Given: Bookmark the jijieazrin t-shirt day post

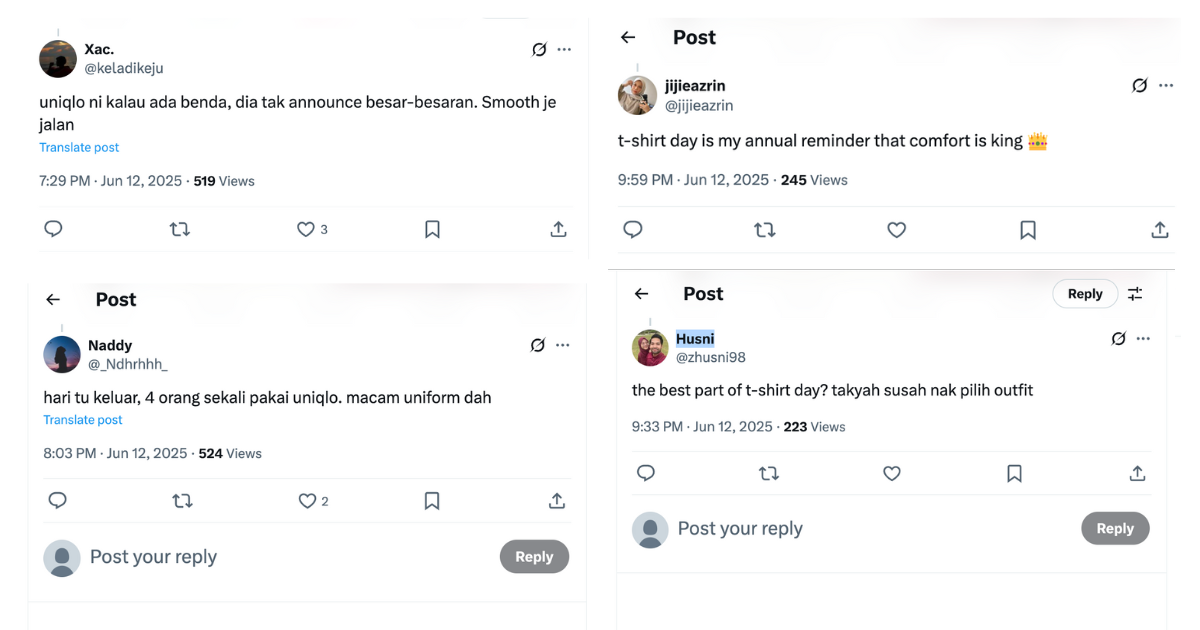Looking at the screenshot, I should (1027, 230).
